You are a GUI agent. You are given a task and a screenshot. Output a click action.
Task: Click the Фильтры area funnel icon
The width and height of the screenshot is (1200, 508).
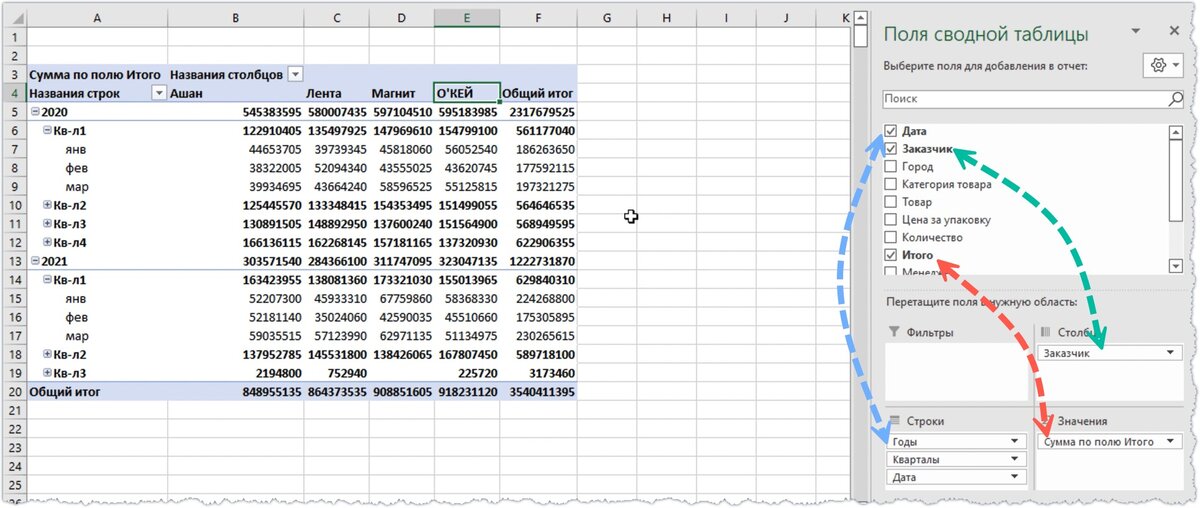pyautogui.click(x=893, y=332)
